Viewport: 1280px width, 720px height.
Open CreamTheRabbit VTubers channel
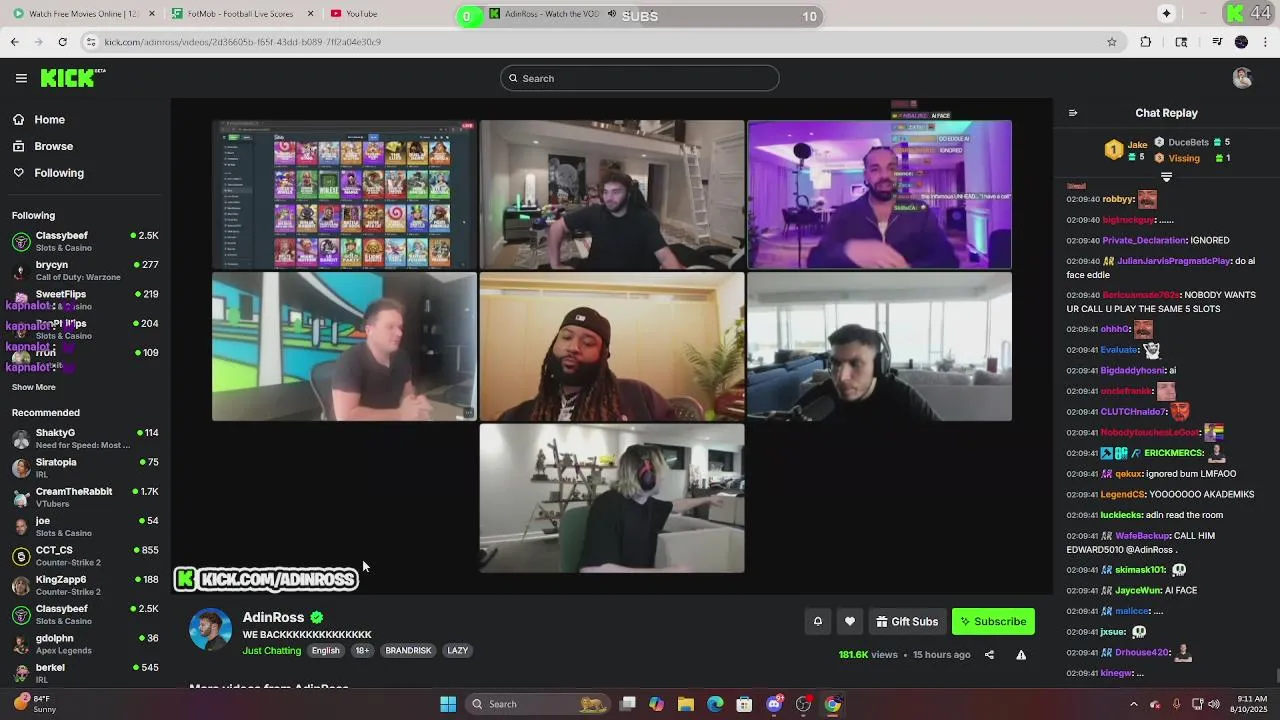click(85, 497)
